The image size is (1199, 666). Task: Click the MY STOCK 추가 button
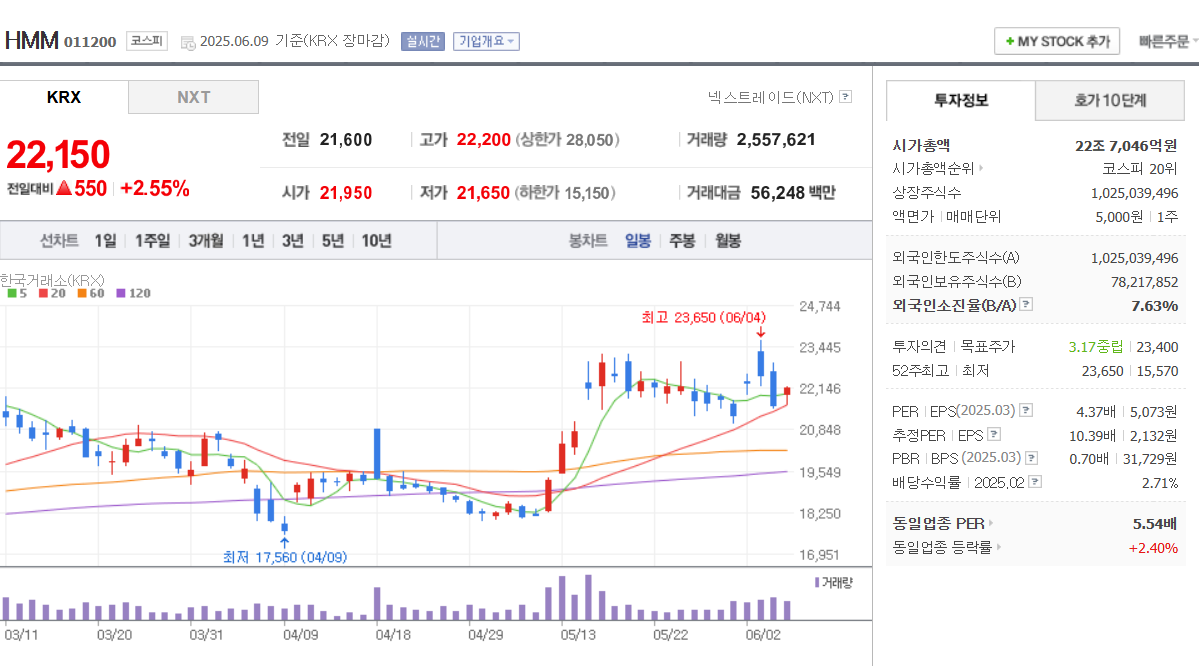coord(1057,41)
